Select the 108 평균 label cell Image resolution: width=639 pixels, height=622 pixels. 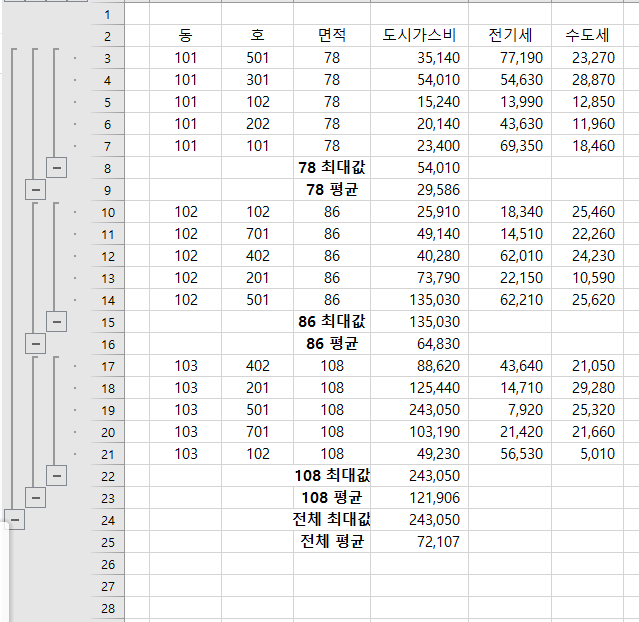[x=332, y=498]
